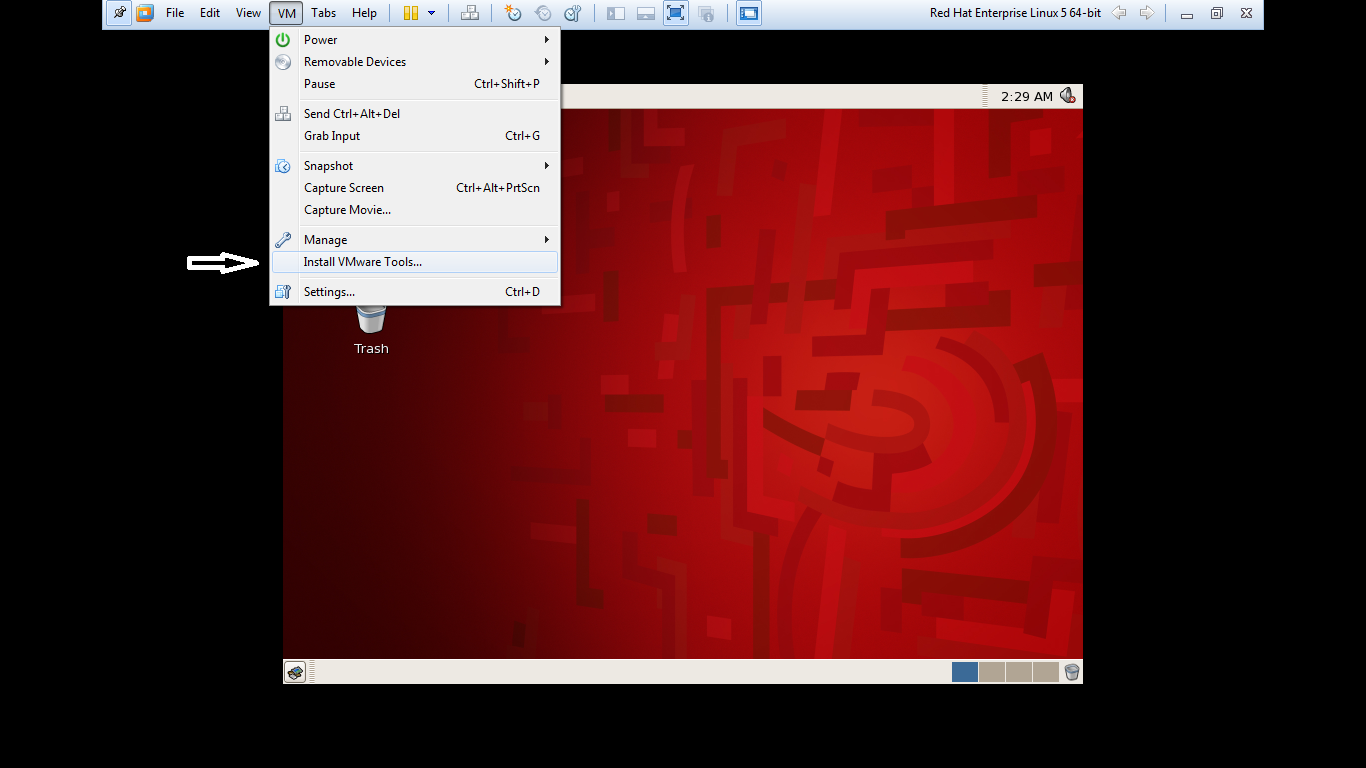Click the wrench icon beside Manage
Screen dimensions: 1366x768
(x=283, y=240)
